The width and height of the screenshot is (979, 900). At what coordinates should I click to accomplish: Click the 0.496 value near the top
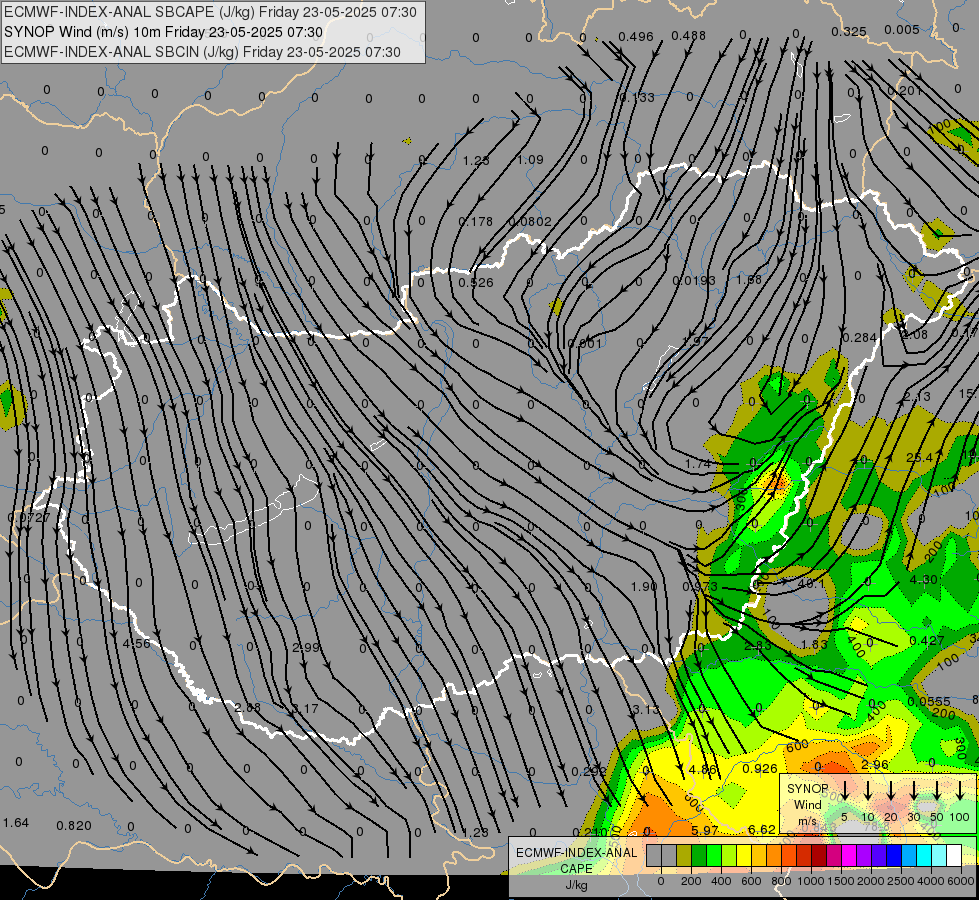pos(636,37)
